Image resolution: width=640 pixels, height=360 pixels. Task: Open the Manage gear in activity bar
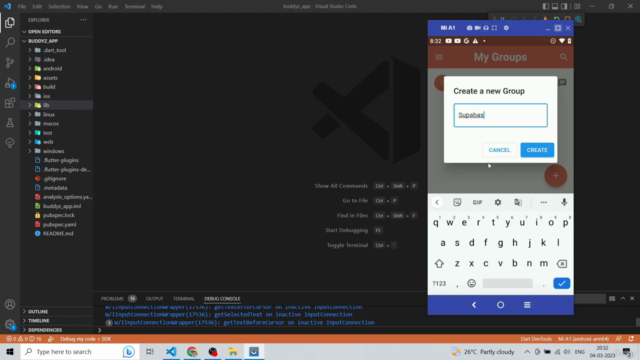click(10, 324)
